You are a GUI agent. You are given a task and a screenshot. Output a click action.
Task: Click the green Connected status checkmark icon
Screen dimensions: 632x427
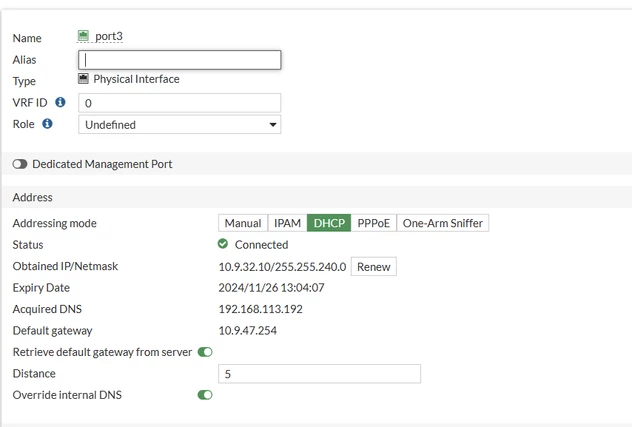coord(222,244)
